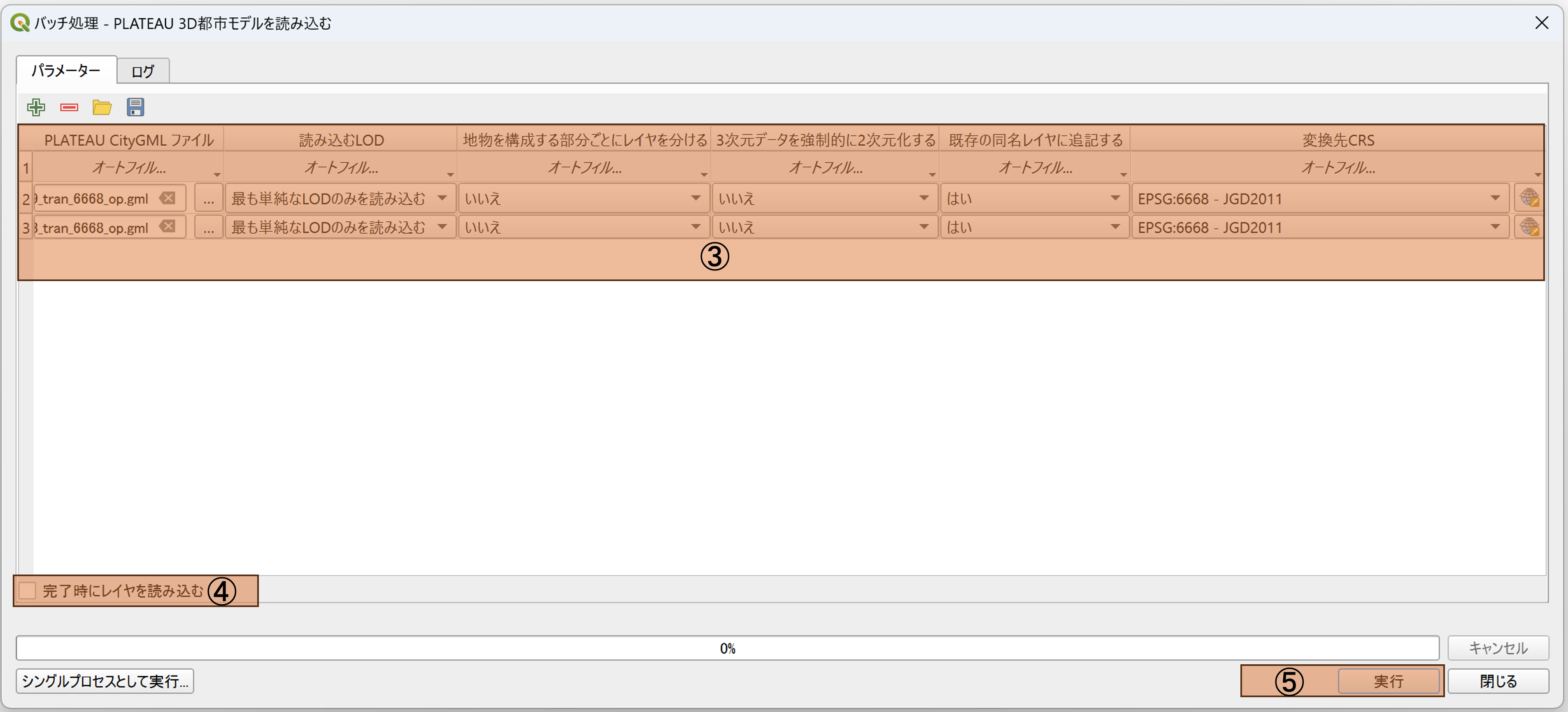
Task: Open the autofill menu for 読み込むLOD
Action: [341, 168]
